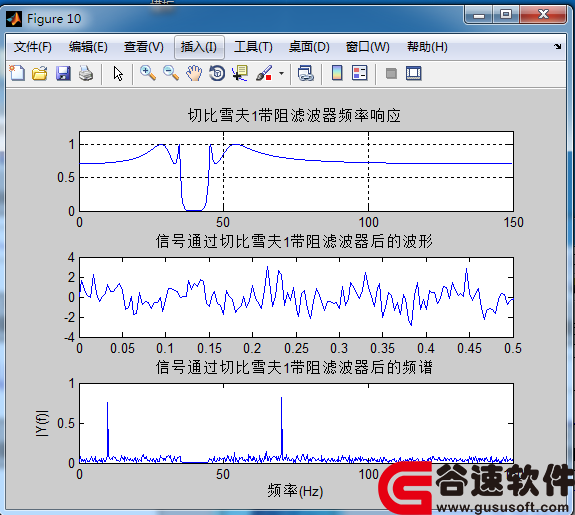Image resolution: width=575 pixels, height=515 pixels.
Task: Open the 工具(T) menu
Action: click(253, 47)
